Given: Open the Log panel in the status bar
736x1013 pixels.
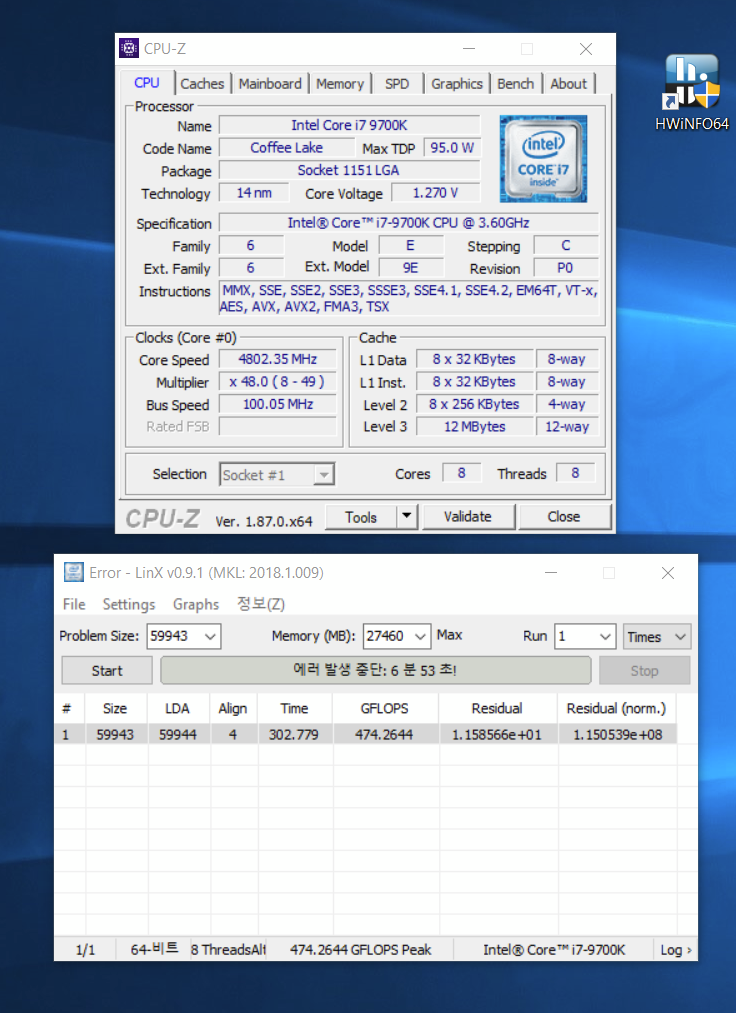Looking at the screenshot, I should (x=676, y=950).
